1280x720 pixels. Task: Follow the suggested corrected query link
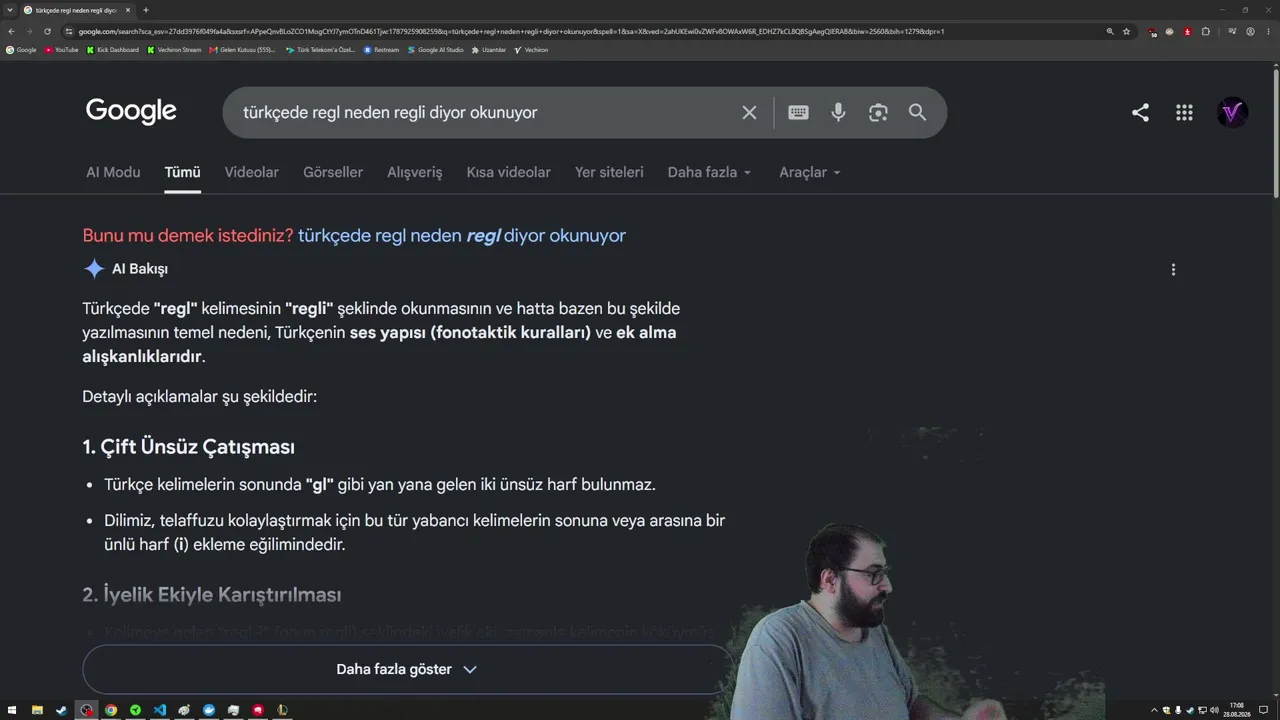(x=462, y=236)
